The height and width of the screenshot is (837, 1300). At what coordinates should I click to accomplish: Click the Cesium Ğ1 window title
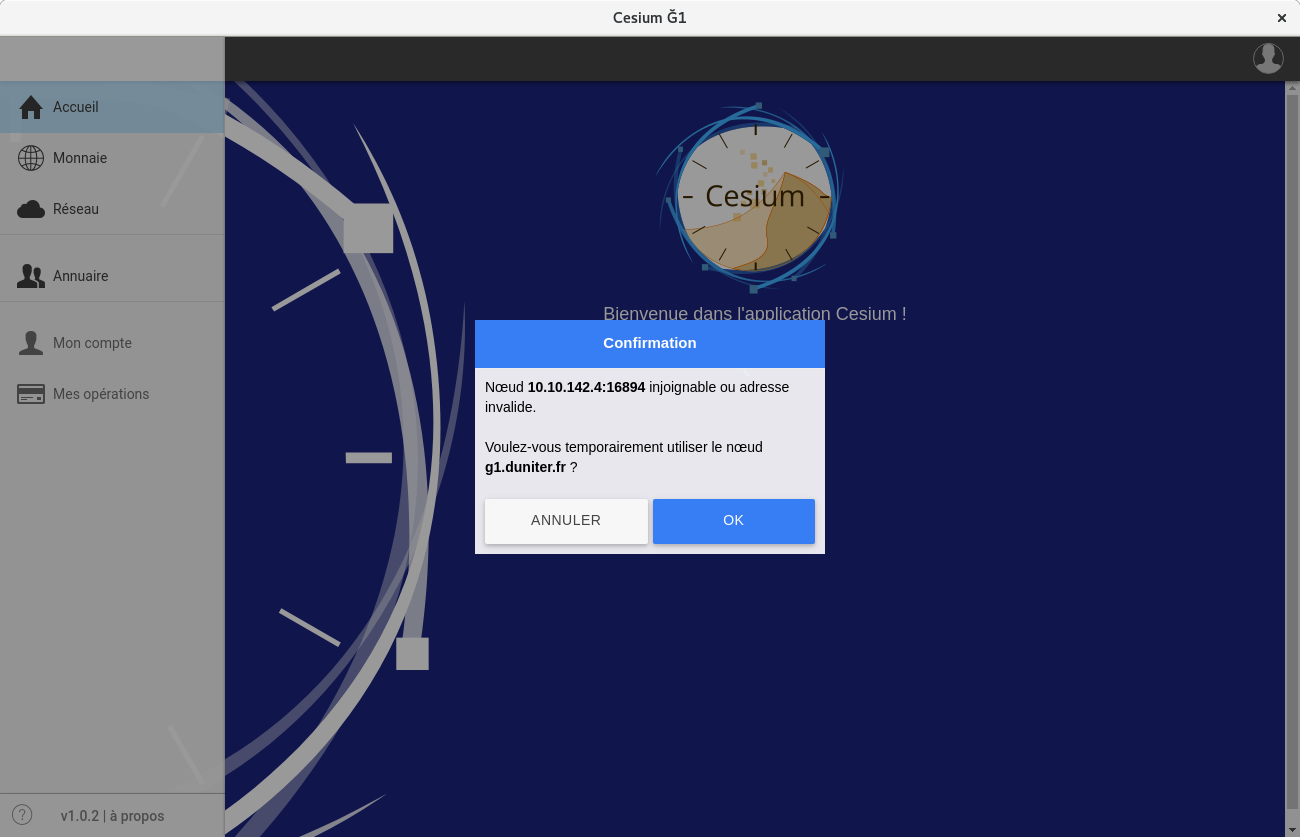coord(650,18)
